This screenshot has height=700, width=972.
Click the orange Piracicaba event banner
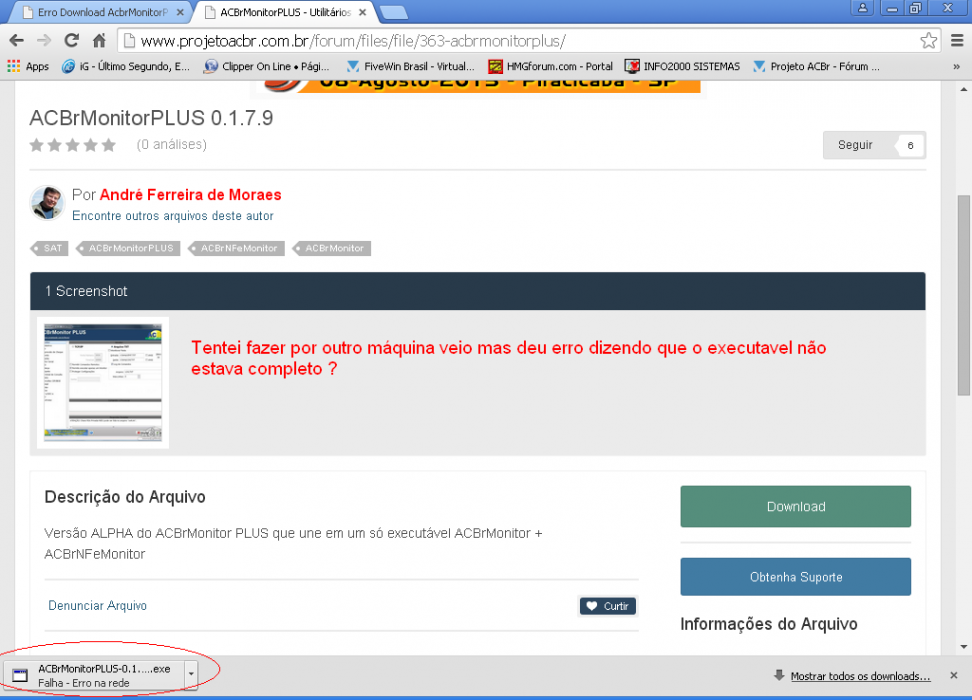(x=477, y=86)
